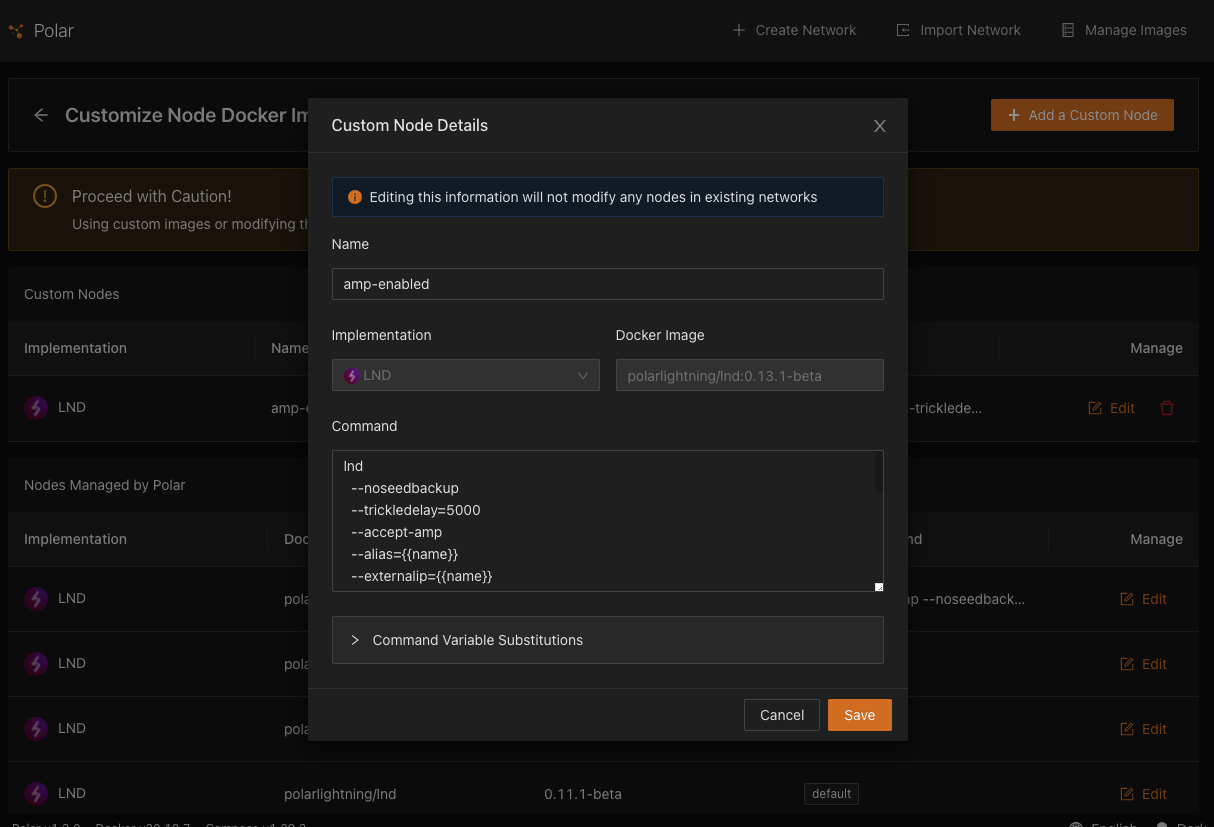This screenshot has height=827, width=1214.
Task: Close the Custom Node Details dialog
Action: coord(880,126)
